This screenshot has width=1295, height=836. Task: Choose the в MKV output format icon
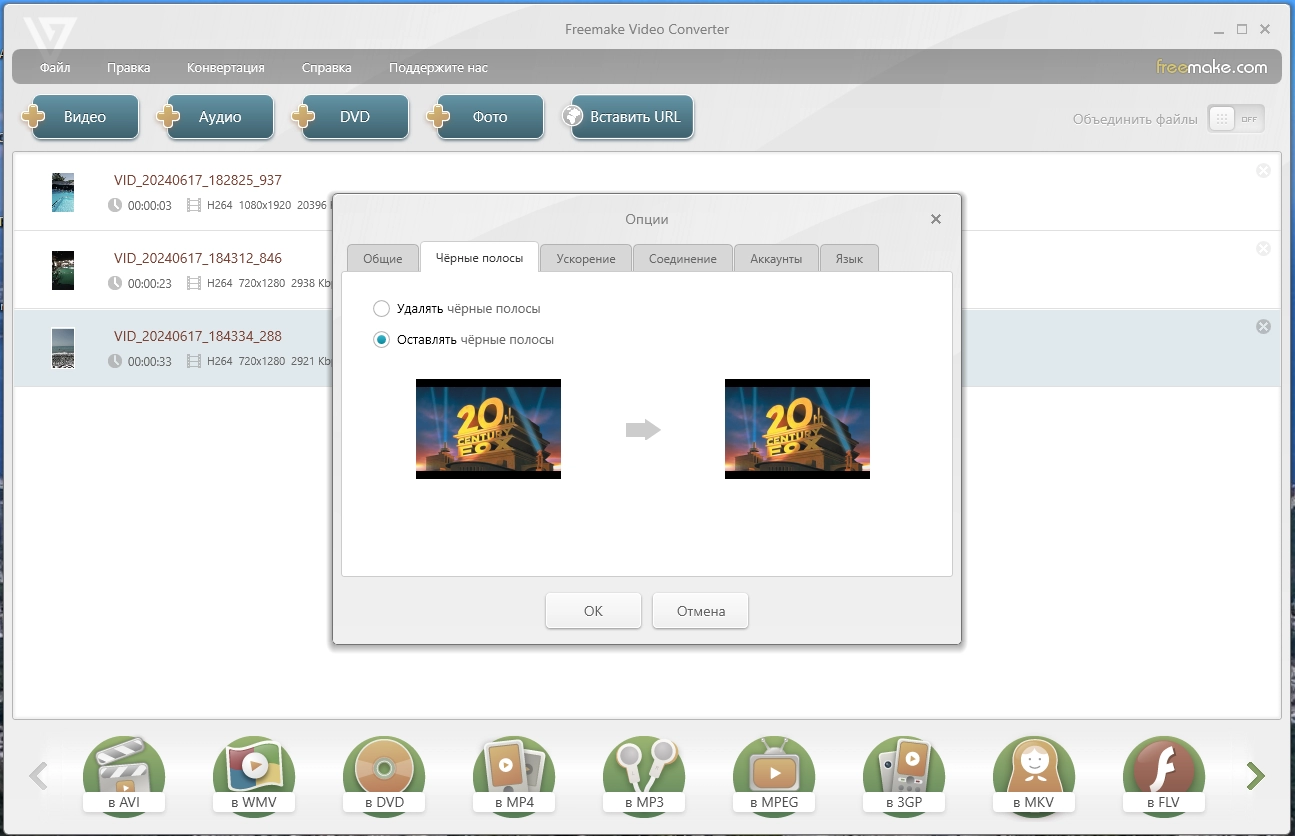pos(1034,775)
